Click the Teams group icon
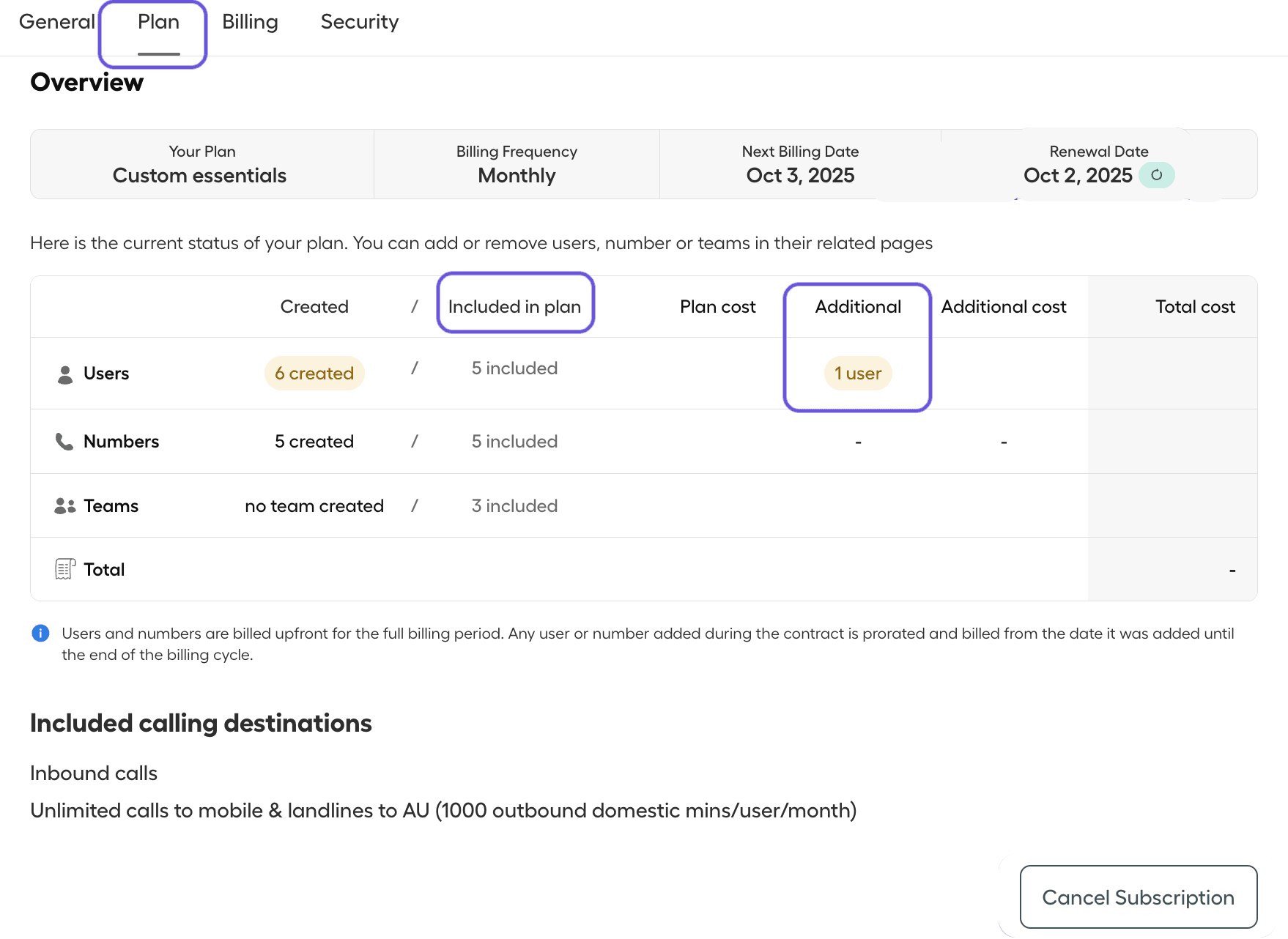1288x939 pixels. coord(65,506)
